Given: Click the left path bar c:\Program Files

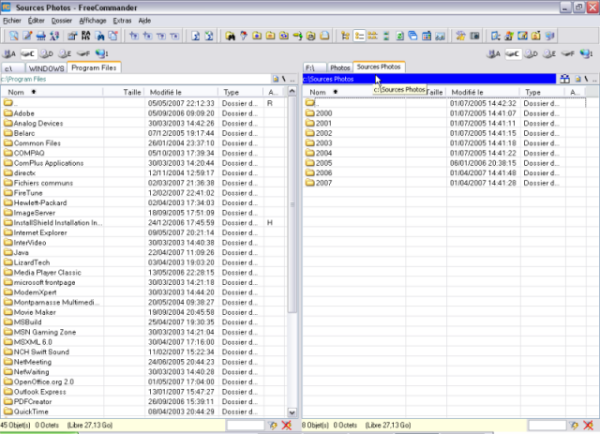Looking at the screenshot, I should coord(136,79).
